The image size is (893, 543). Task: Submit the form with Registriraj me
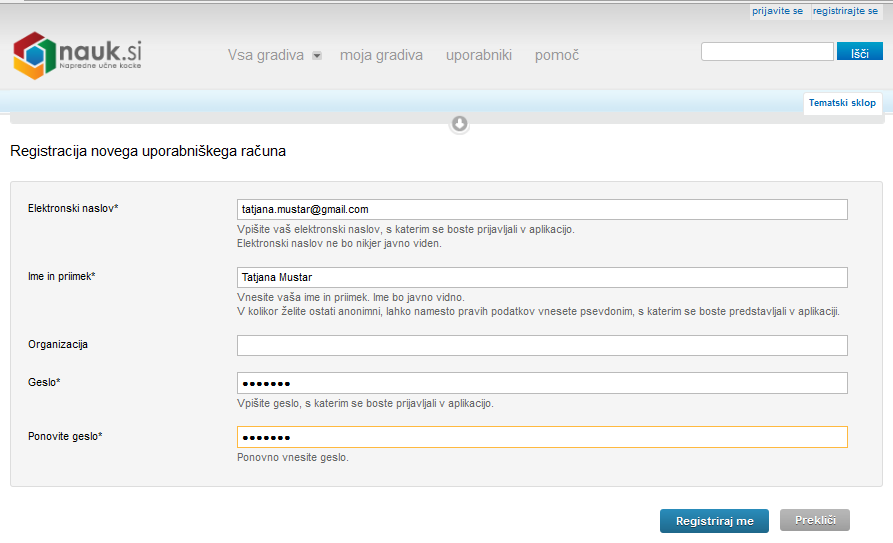click(x=714, y=521)
